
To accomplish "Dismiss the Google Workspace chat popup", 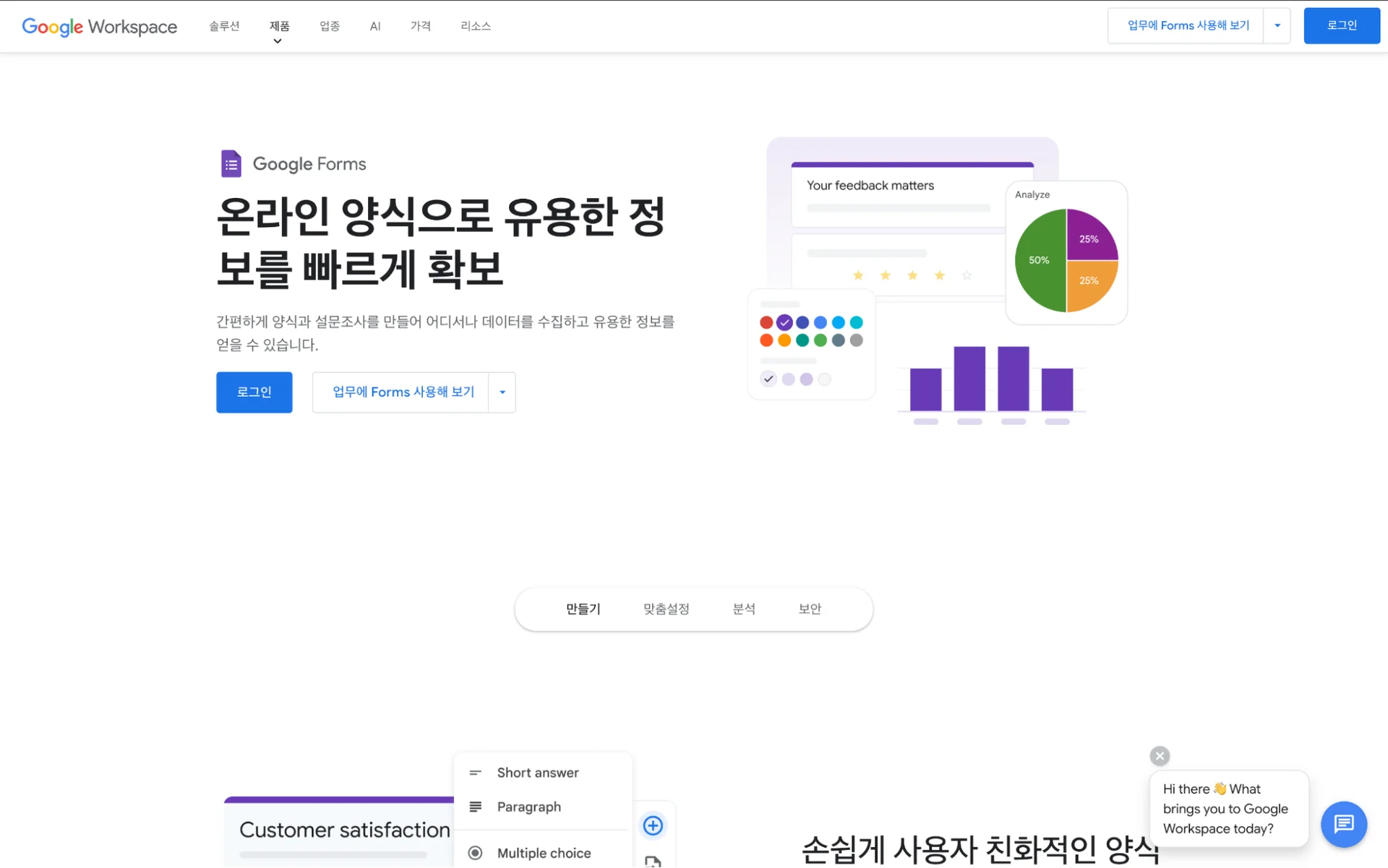I will coord(1160,755).
